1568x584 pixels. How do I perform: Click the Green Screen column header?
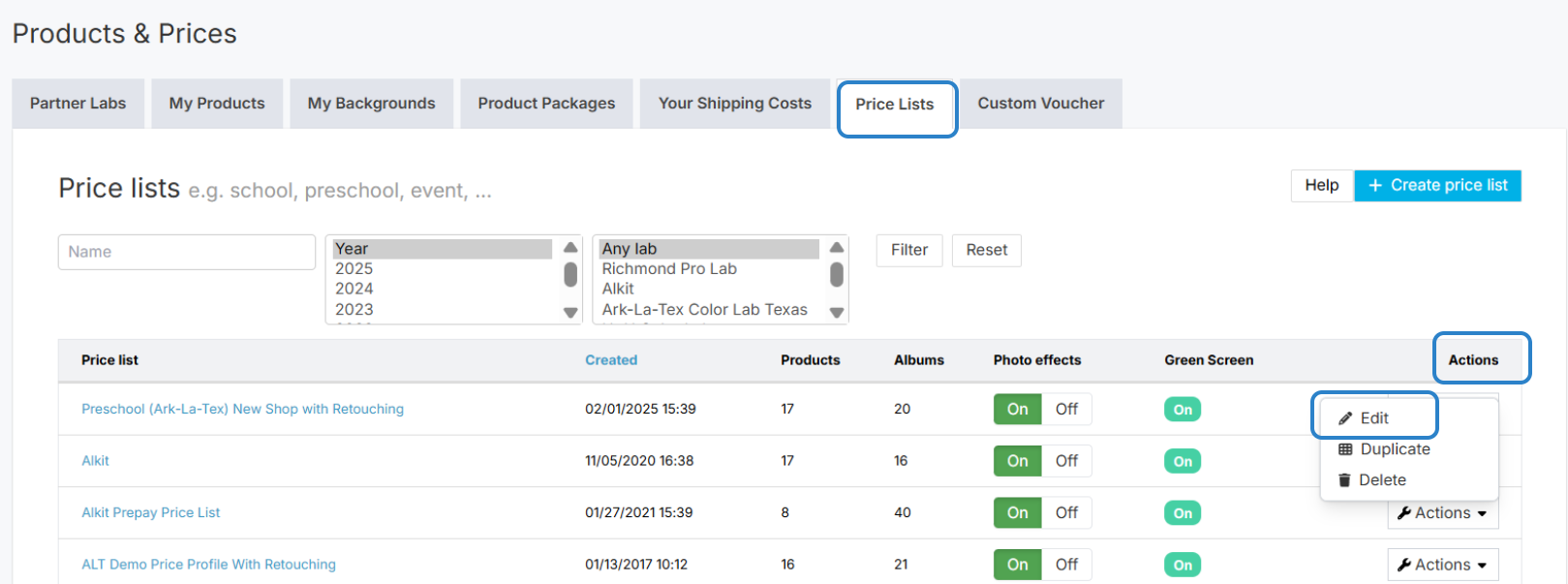click(1209, 360)
